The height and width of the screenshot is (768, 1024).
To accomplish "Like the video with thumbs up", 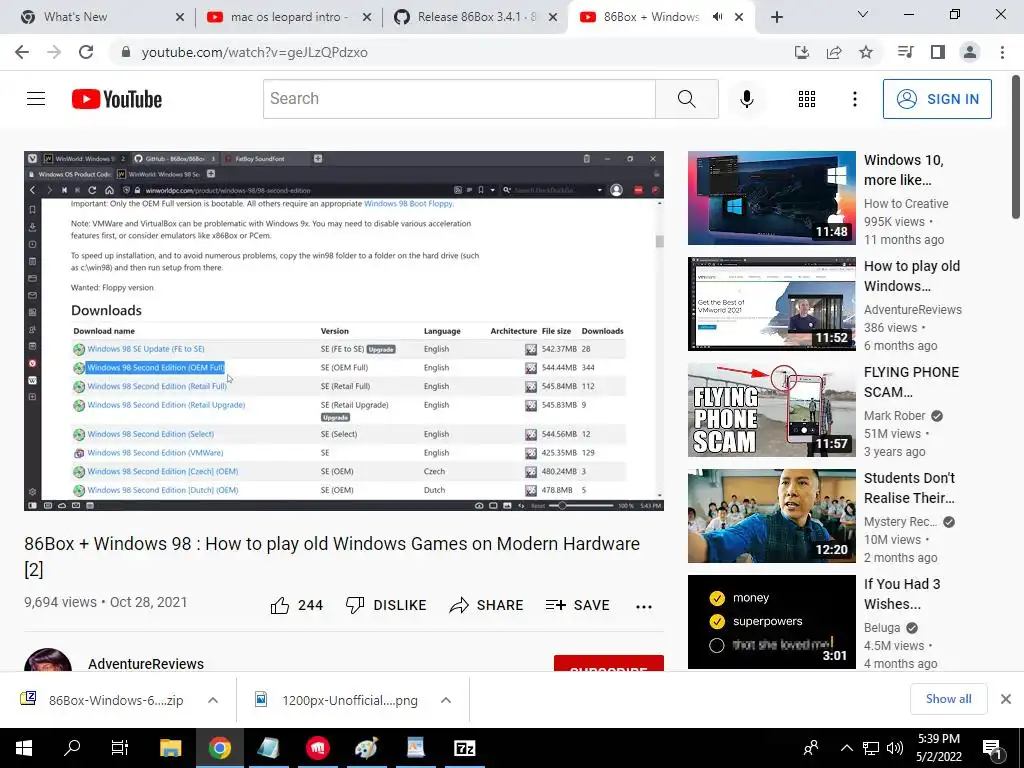I will point(296,605).
